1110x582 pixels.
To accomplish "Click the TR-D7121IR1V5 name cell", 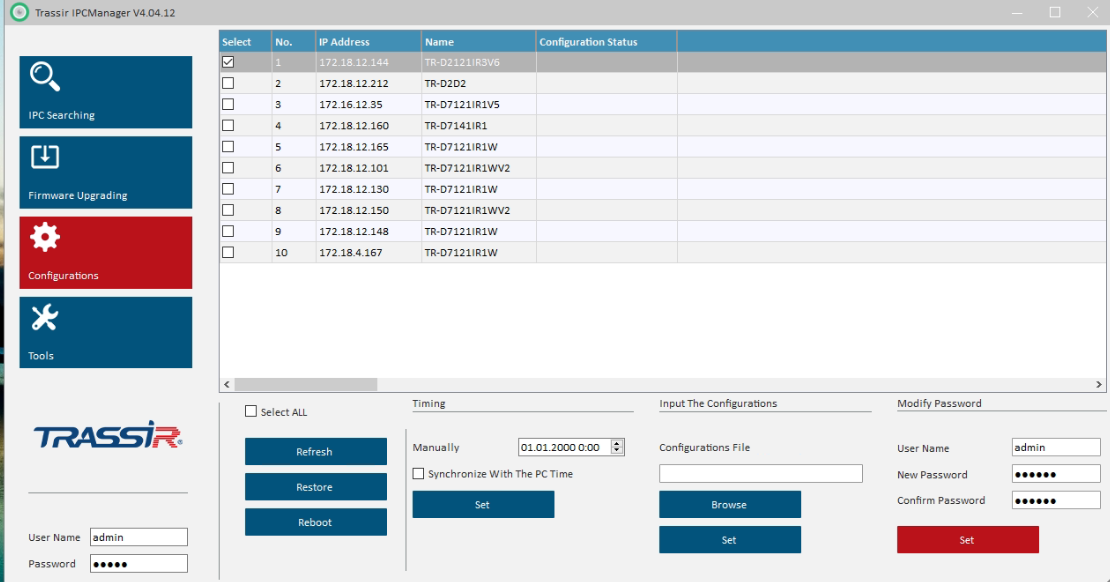I will point(479,105).
